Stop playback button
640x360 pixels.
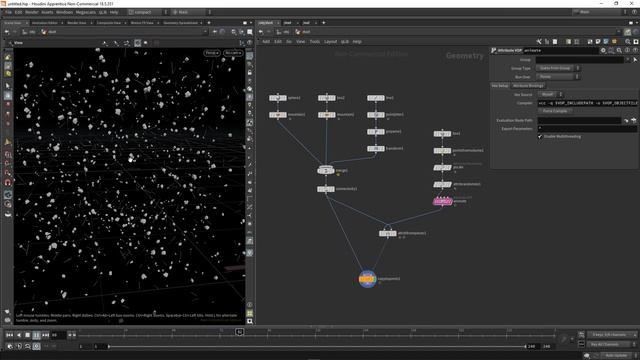(27, 335)
